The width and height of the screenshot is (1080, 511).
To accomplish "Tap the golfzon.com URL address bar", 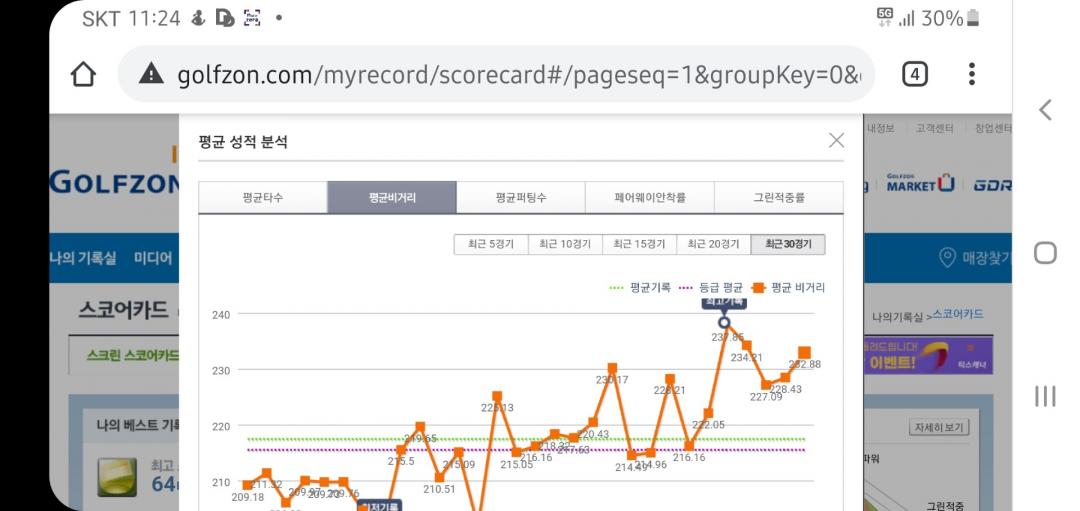I will point(510,75).
